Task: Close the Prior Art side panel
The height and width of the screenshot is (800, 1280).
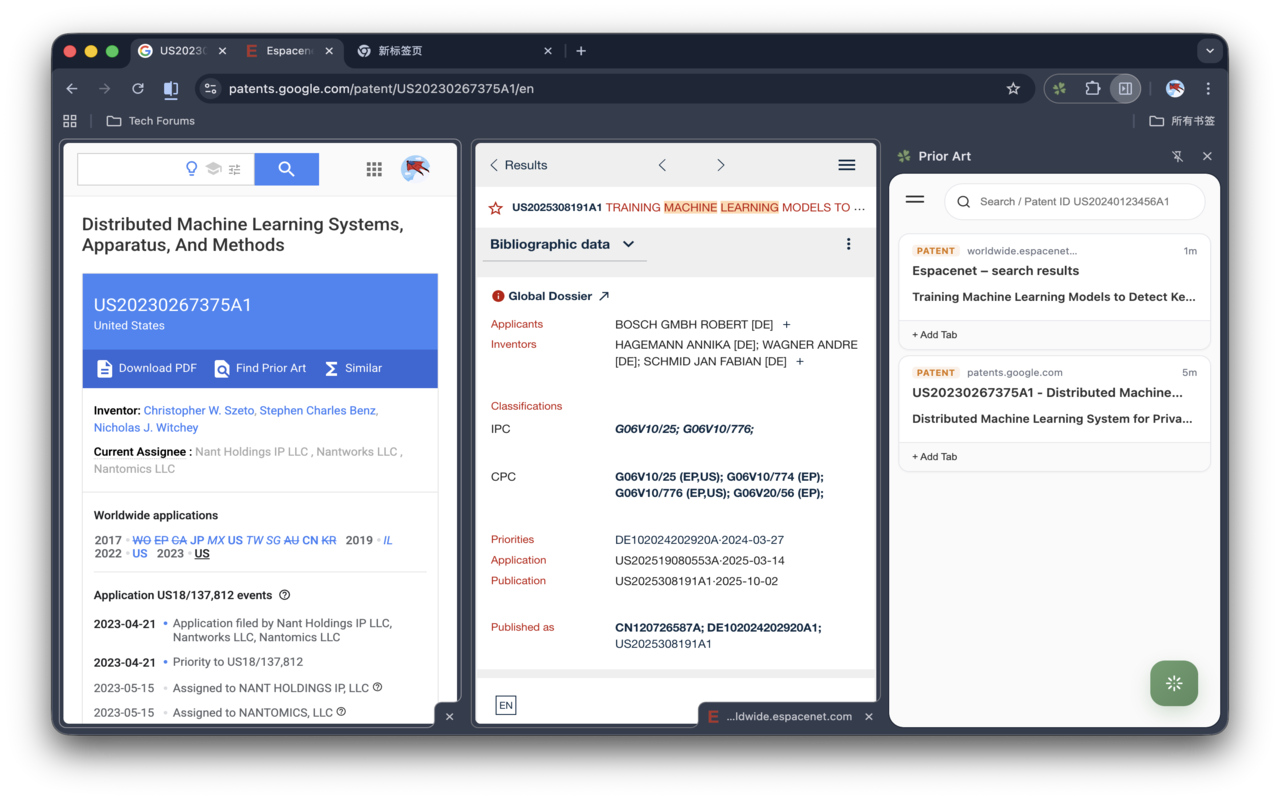Action: click(x=1207, y=156)
